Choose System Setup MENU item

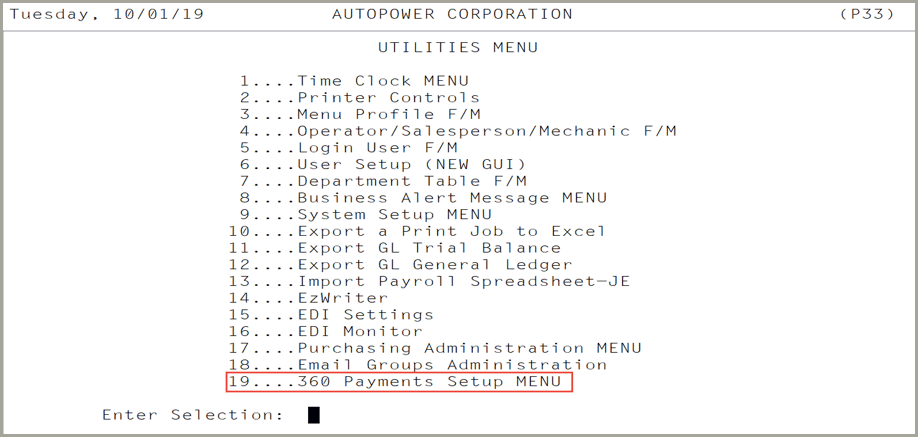[366, 214]
